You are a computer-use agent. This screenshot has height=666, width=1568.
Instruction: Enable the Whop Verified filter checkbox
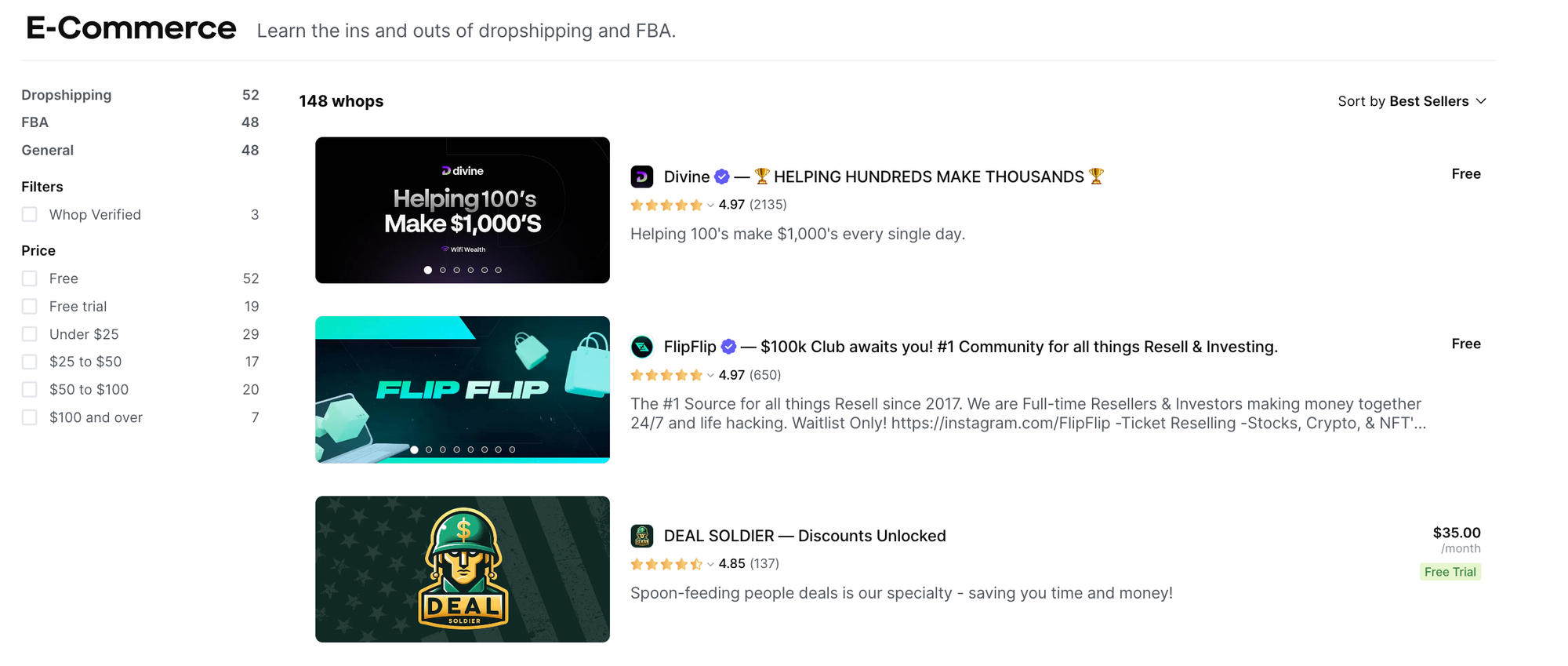tap(30, 214)
